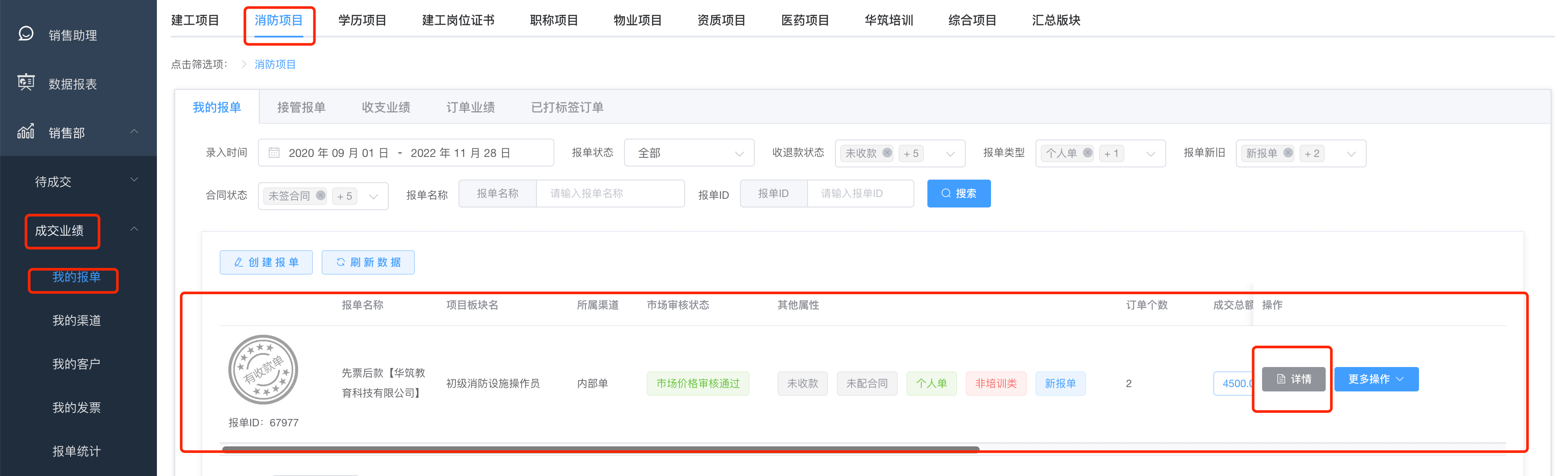This screenshot has height=476, width=1568.
Task: Open the 报单状态 dropdown showing 全部
Action: pos(689,153)
